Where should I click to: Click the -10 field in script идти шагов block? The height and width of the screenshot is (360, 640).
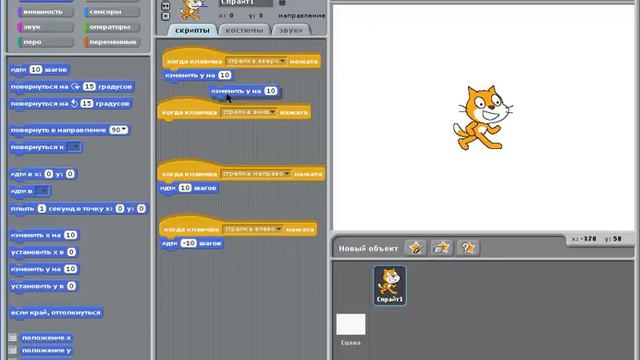point(189,243)
